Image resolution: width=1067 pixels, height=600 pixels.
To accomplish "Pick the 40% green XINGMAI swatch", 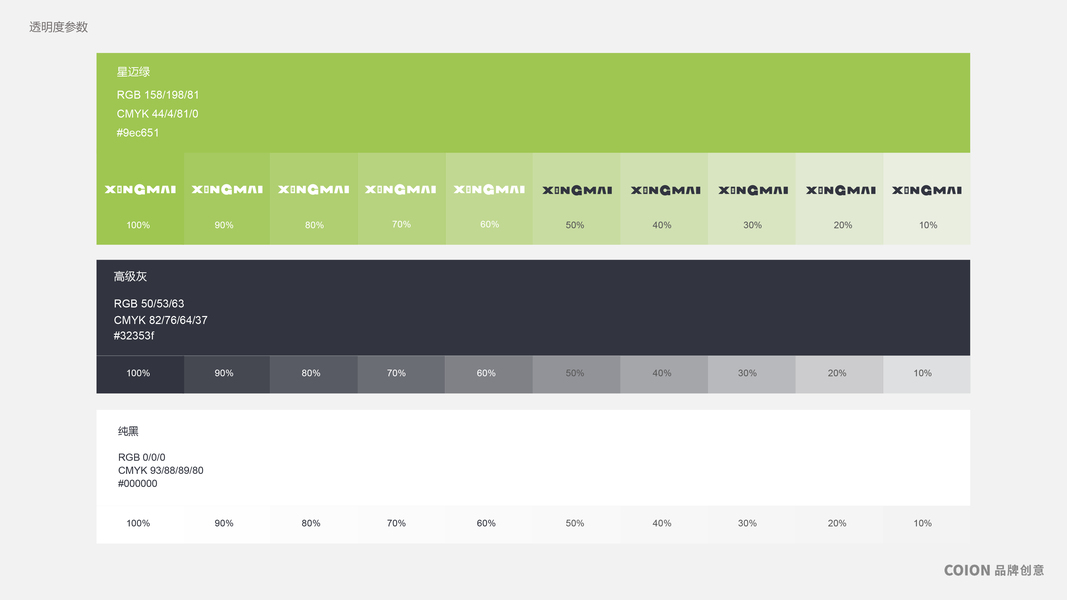I will (x=664, y=199).
